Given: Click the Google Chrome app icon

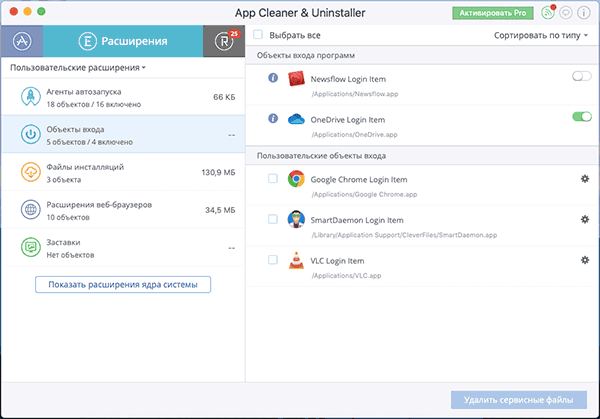Looking at the screenshot, I should tap(296, 179).
